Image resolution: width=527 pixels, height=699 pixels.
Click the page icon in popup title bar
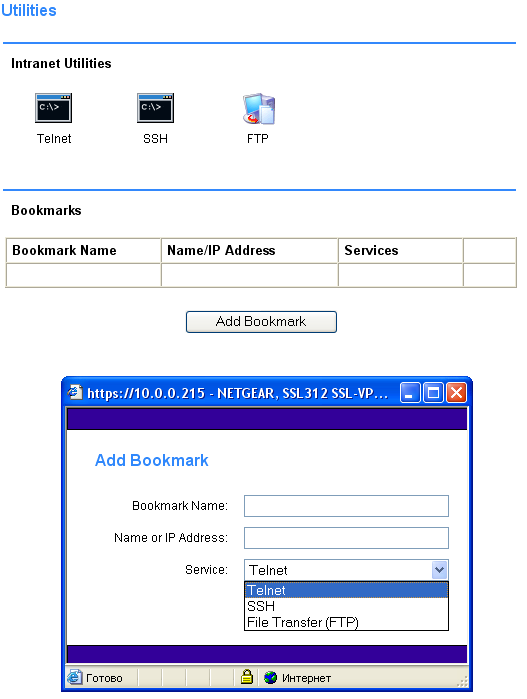[75, 392]
